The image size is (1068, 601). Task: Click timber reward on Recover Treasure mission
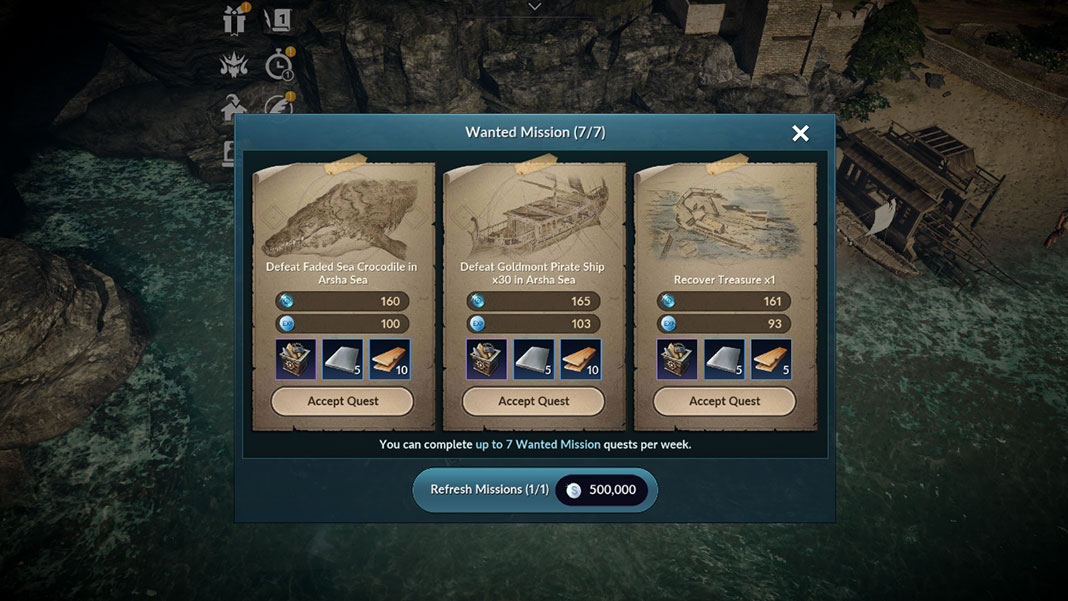772,359
